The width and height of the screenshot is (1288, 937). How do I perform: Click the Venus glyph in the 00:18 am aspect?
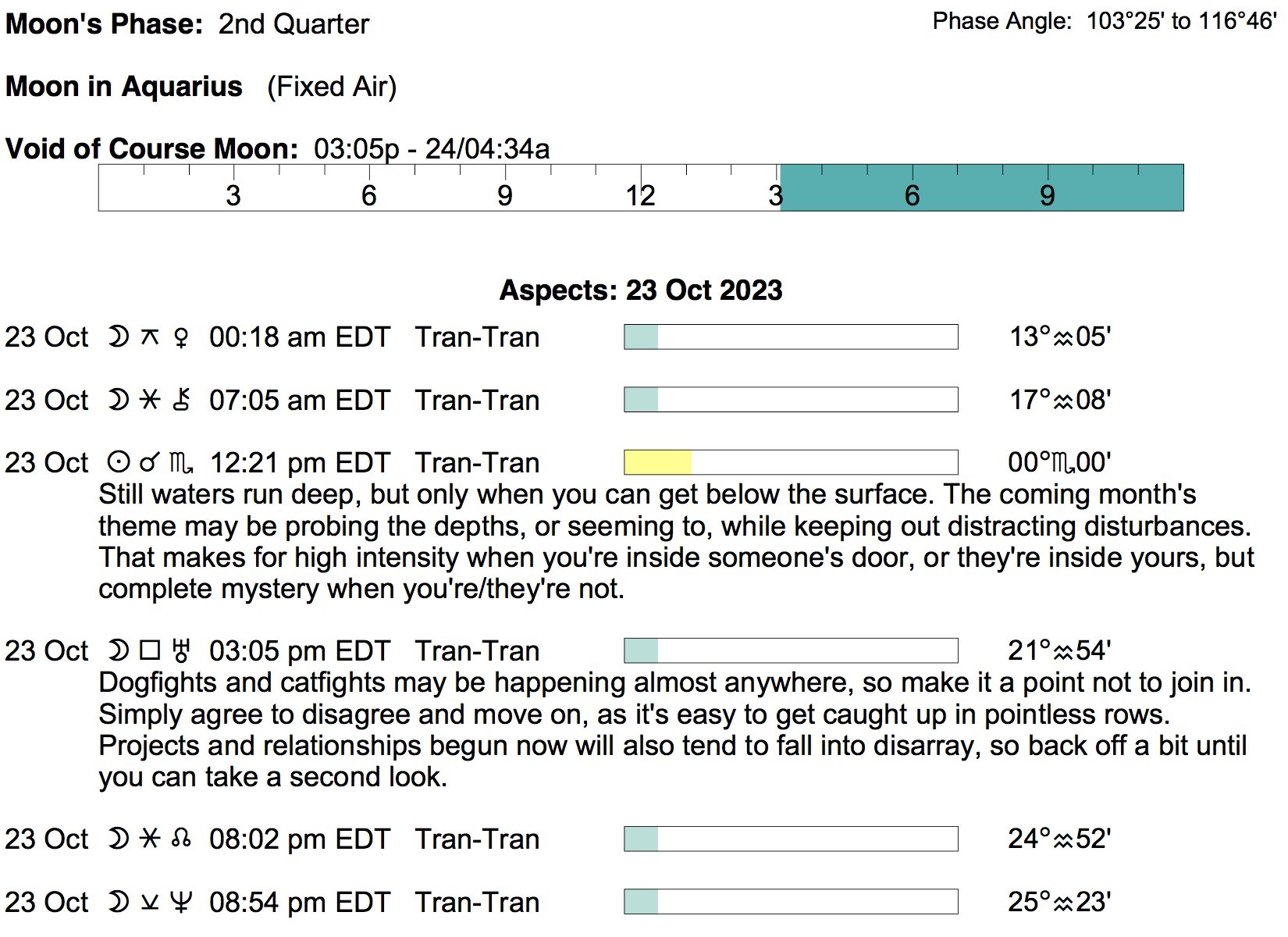click(181, 337)
